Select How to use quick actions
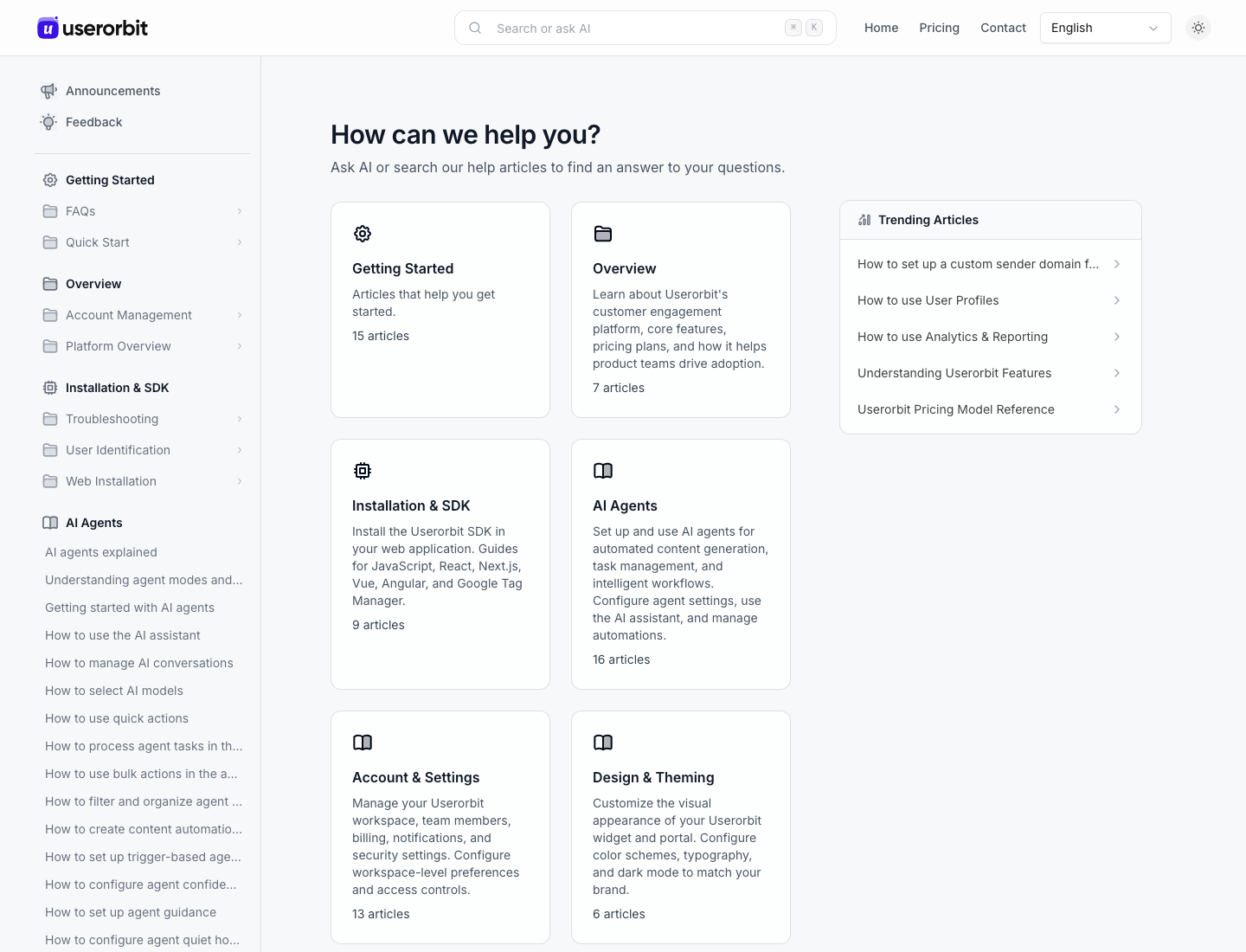 point(117,718)
